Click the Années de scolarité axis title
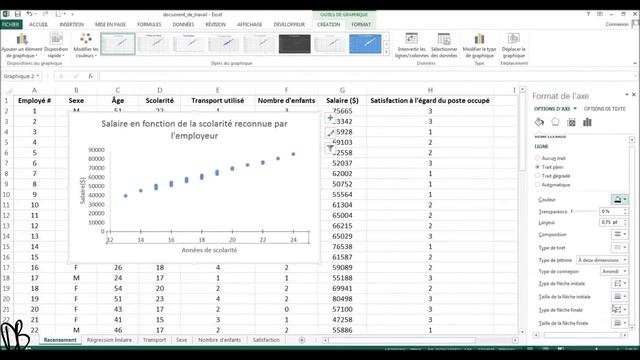Viewport: 640px width, 360px height. coord(209,250)
